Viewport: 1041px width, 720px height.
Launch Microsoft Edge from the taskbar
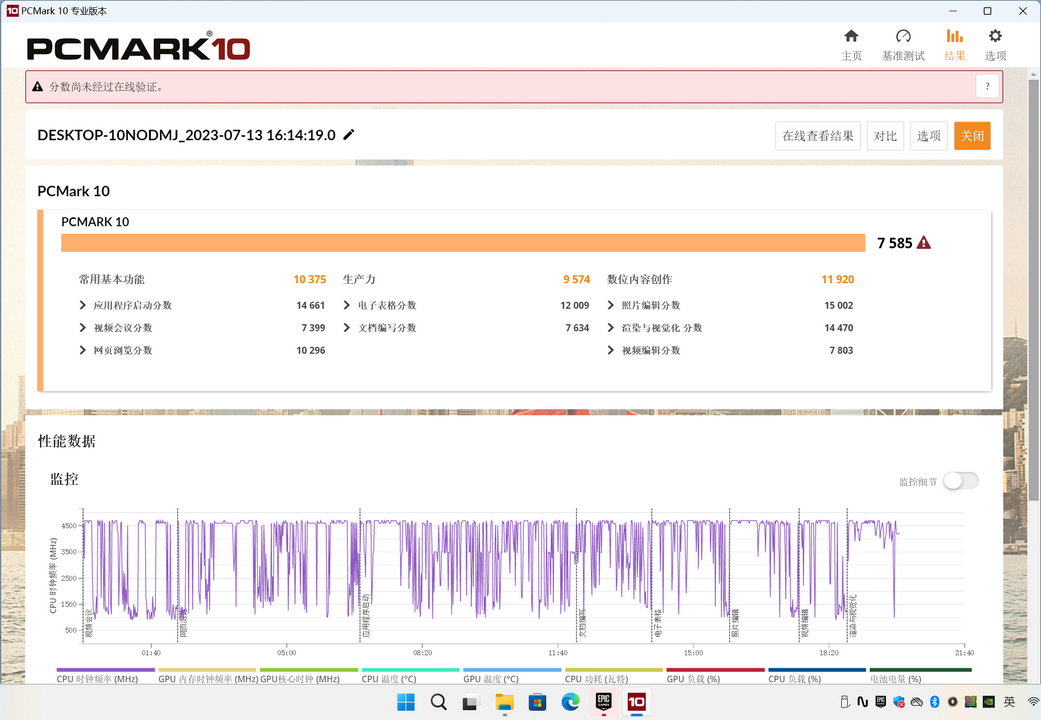point(570,701)
